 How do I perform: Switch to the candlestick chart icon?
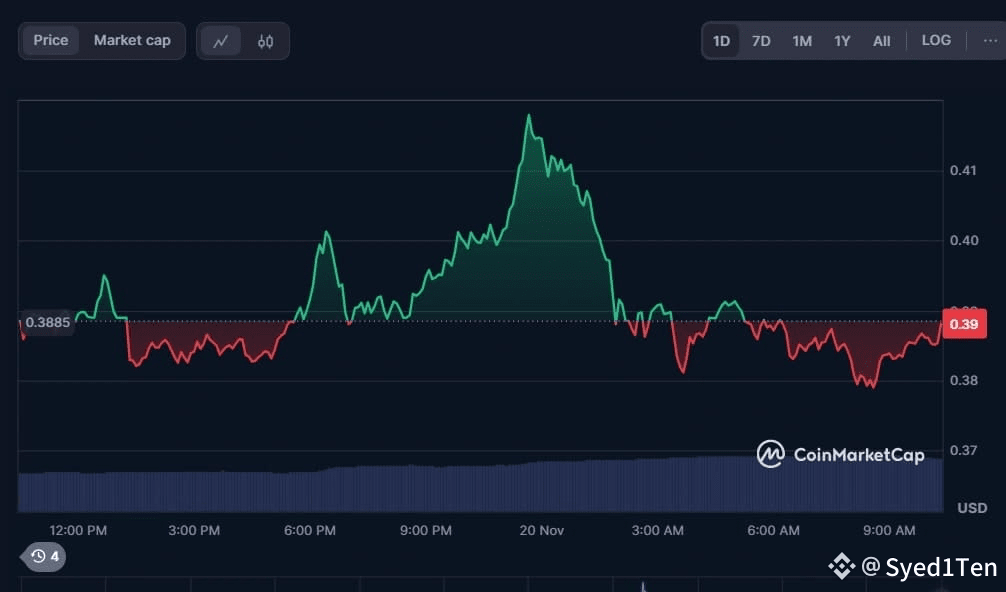click(266, 41)
